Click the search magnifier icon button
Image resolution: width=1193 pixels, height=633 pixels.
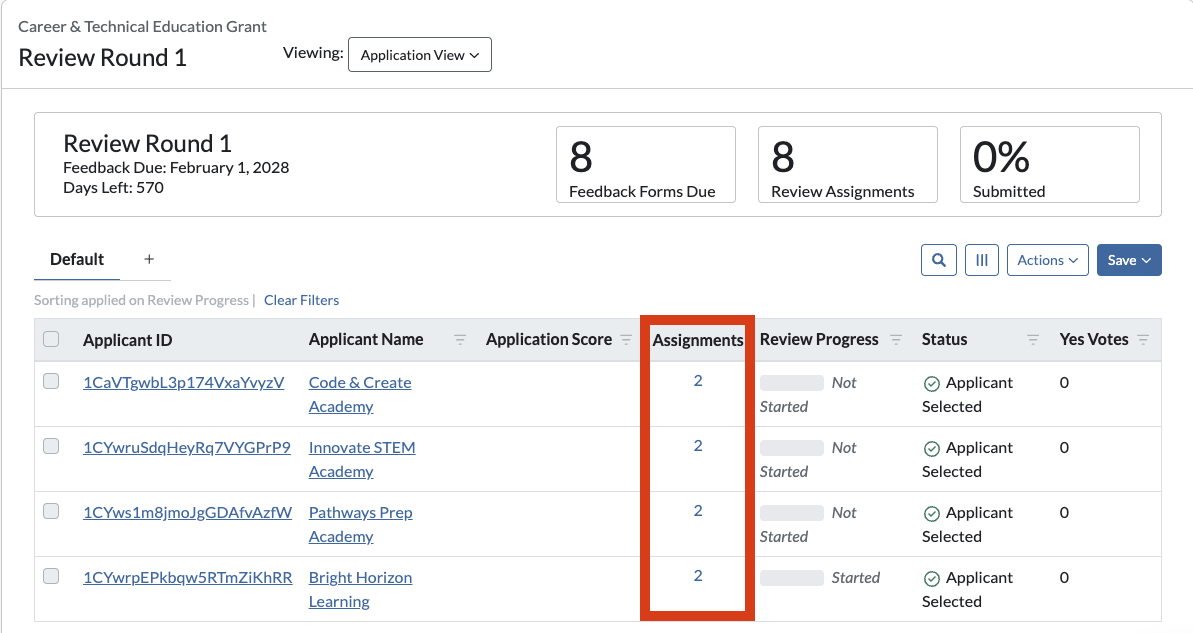[x=938, y=260]
